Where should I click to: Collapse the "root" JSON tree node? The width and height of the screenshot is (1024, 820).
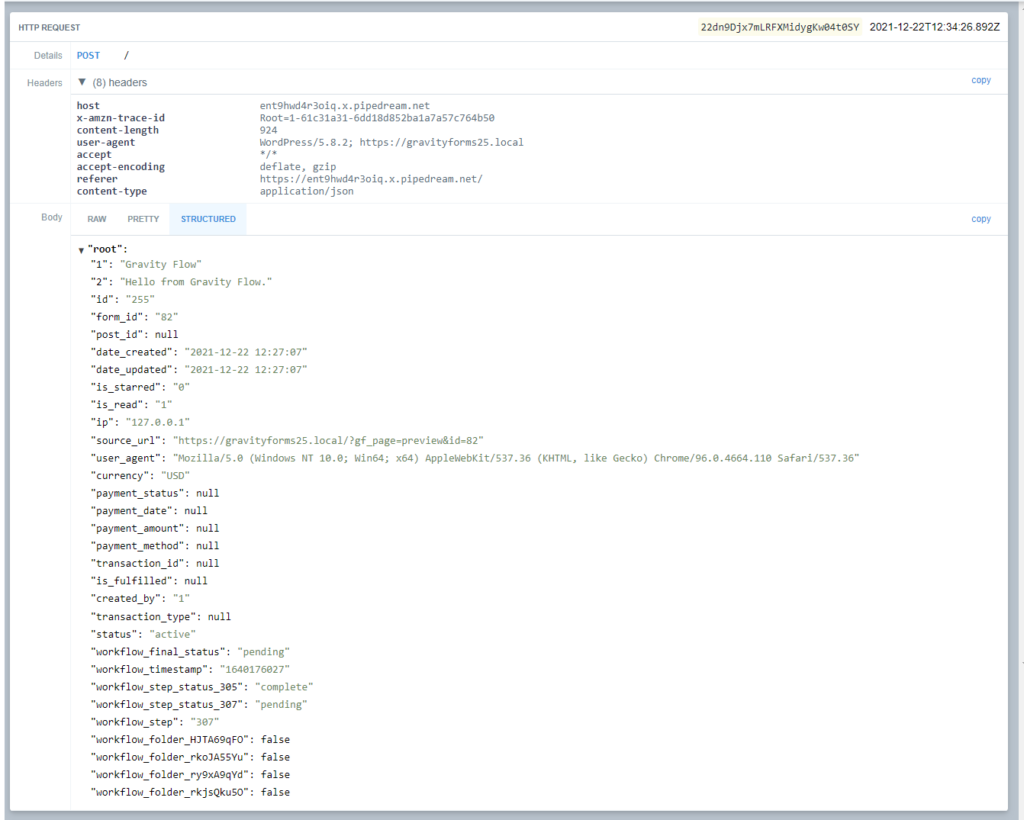coord(81,249)
